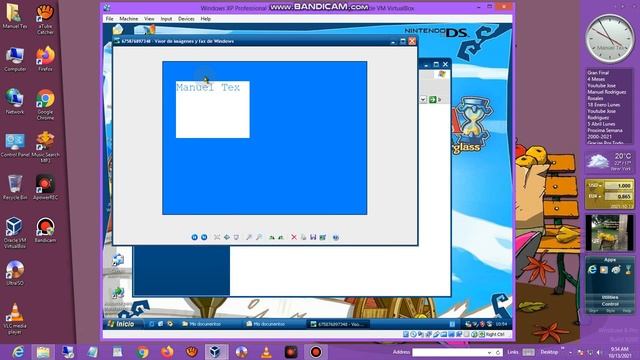Select Best Fit in the image viewer toolbar

click(x=217, y=237)
